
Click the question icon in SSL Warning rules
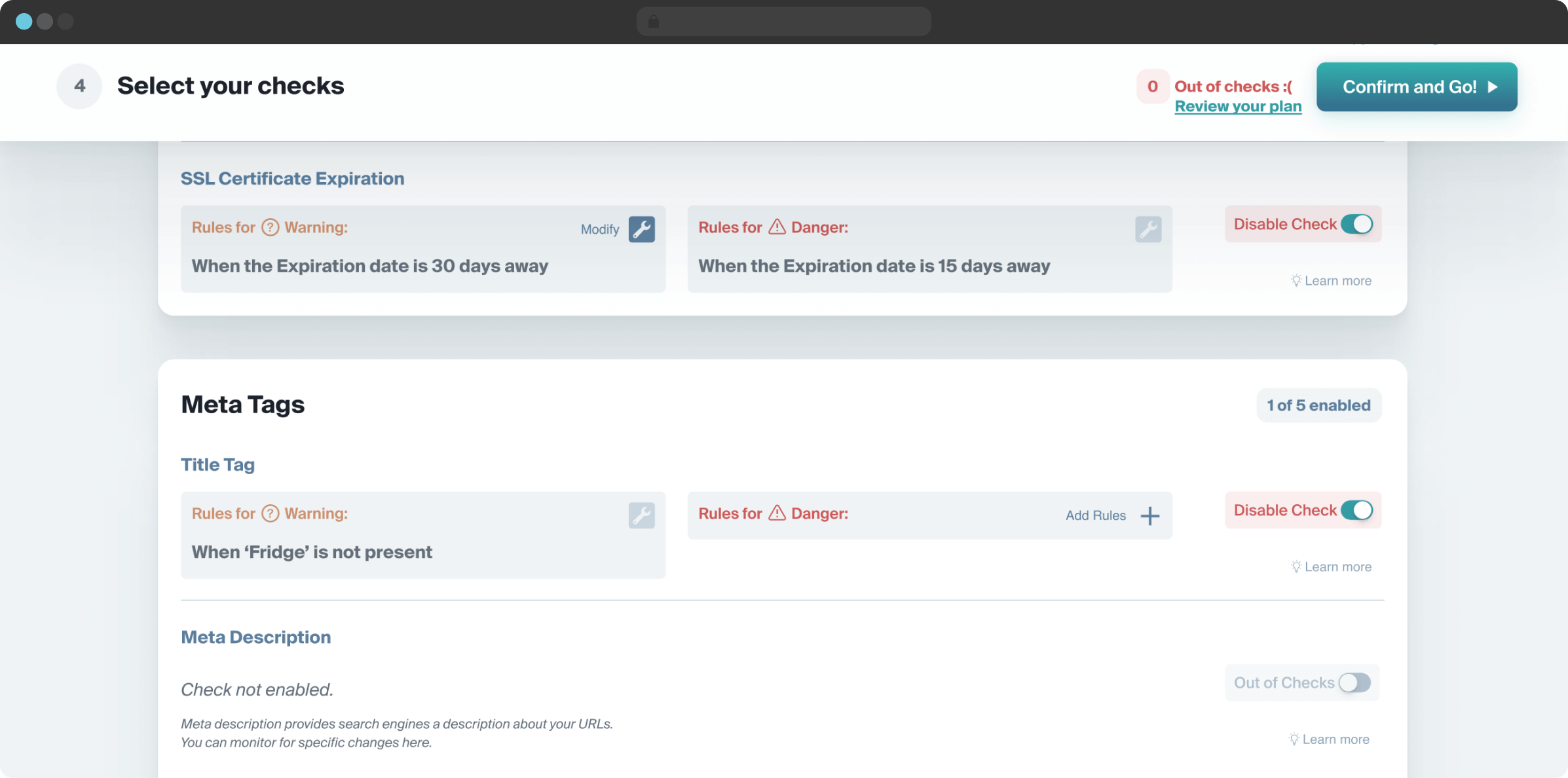pyautogui.click(x=271, y=227)
